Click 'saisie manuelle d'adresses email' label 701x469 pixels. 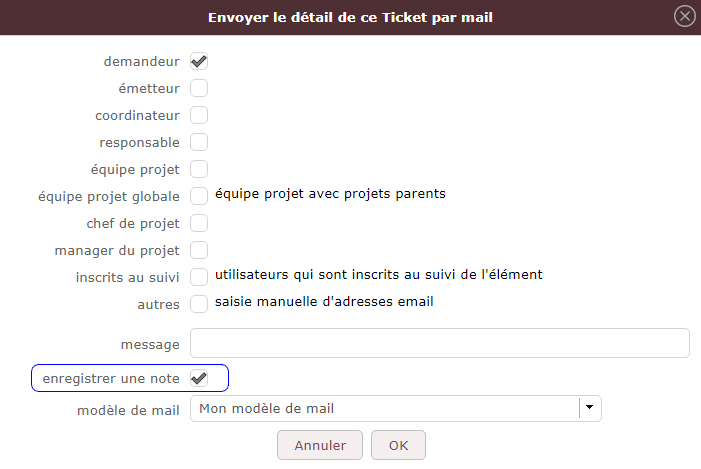pos(325,301)
